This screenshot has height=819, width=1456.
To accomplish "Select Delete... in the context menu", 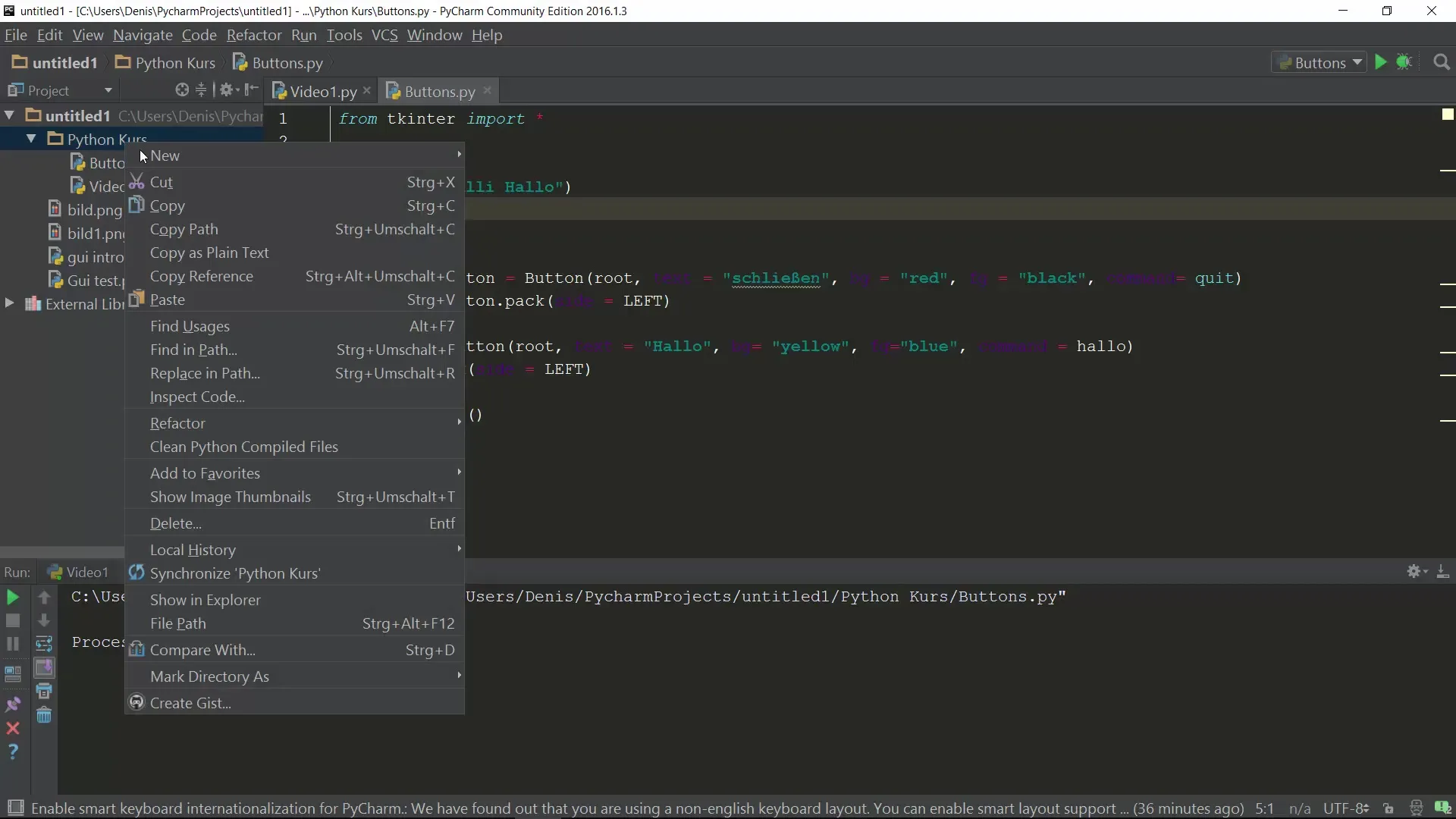I will (x=294, y=523).
